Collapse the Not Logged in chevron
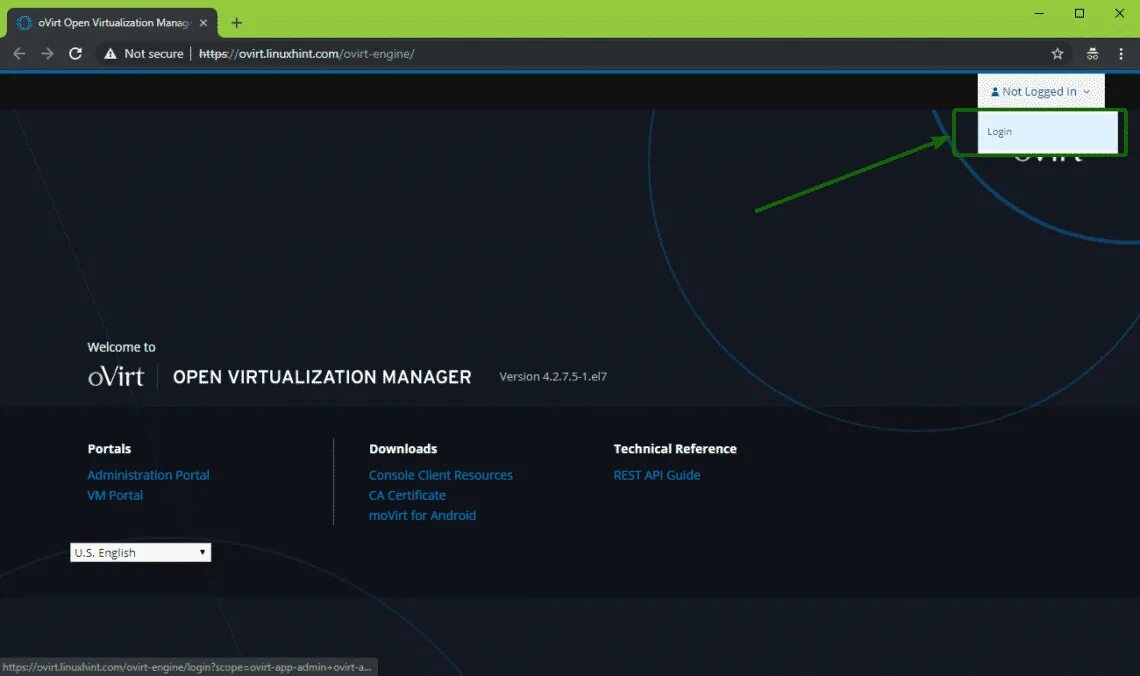This screenshot has height=676, width=1140. [x=1086, y=91]
